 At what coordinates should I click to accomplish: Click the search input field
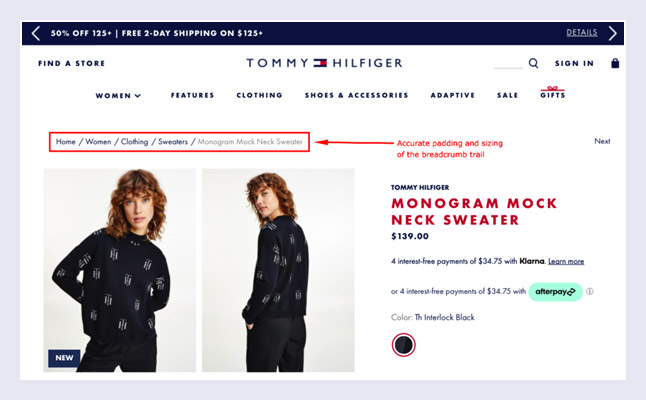click(x=508, y=64)
